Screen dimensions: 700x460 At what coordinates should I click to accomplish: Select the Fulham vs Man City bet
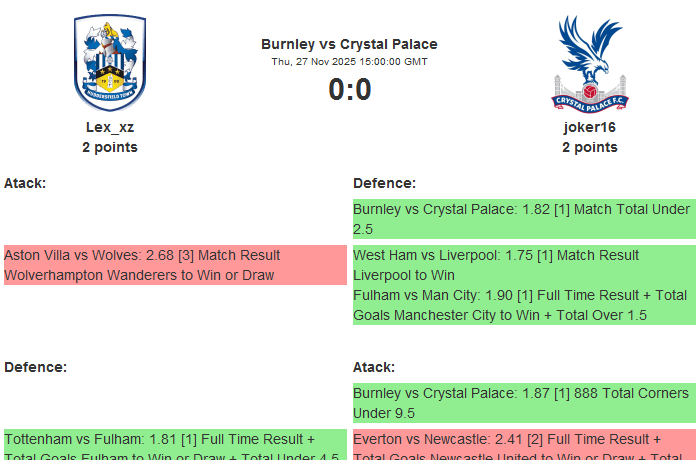pyautogui.click(x=523, y=305)
